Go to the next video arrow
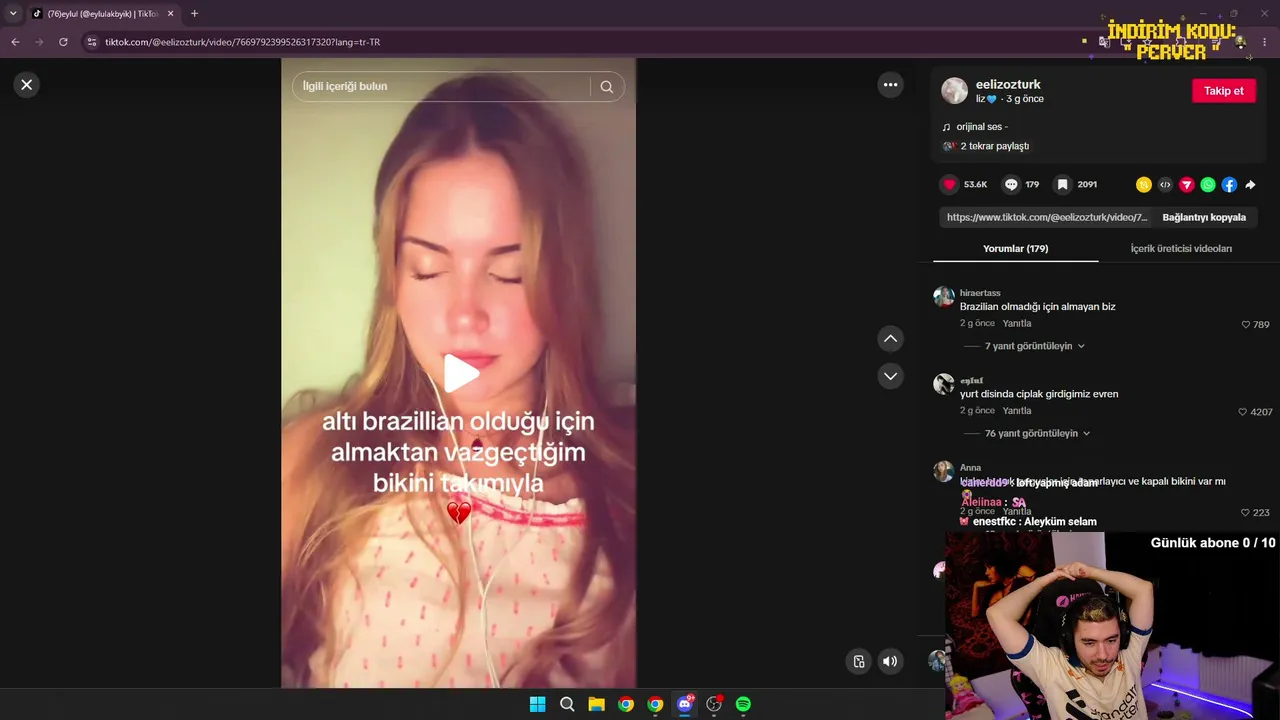The height and width of the screenshot is (720, 1280). click(x=890, y=376)
